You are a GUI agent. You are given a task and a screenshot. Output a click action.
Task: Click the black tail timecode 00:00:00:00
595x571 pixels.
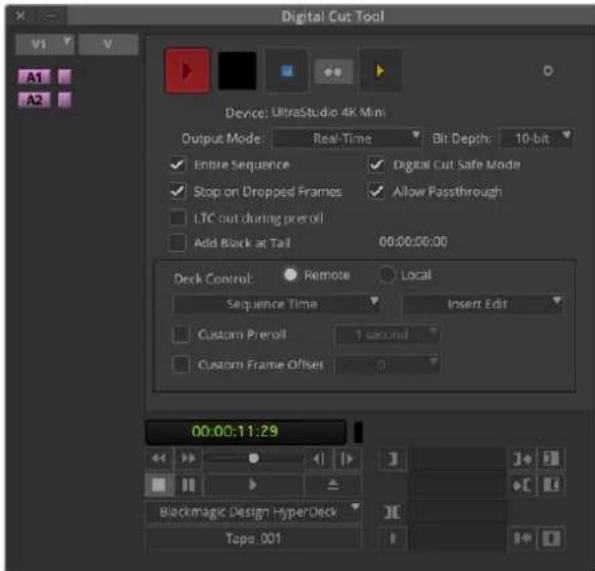click(x=413, y=242)
